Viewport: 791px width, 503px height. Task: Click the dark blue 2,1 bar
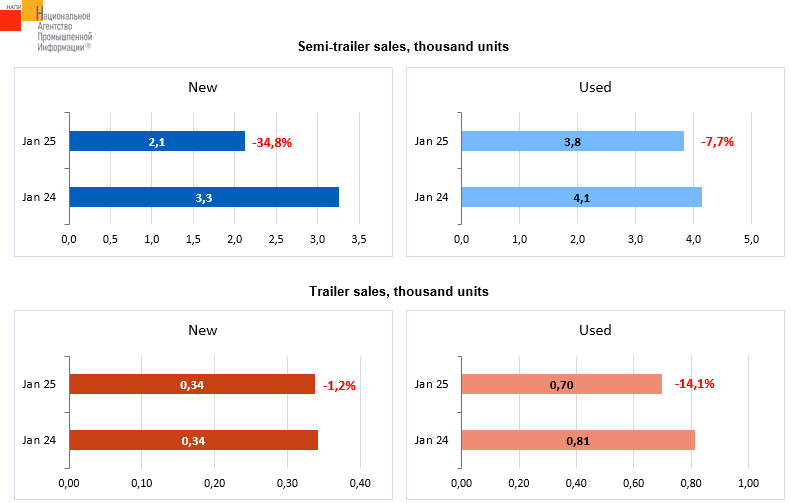pyautogui.click(x=157, y=142)
